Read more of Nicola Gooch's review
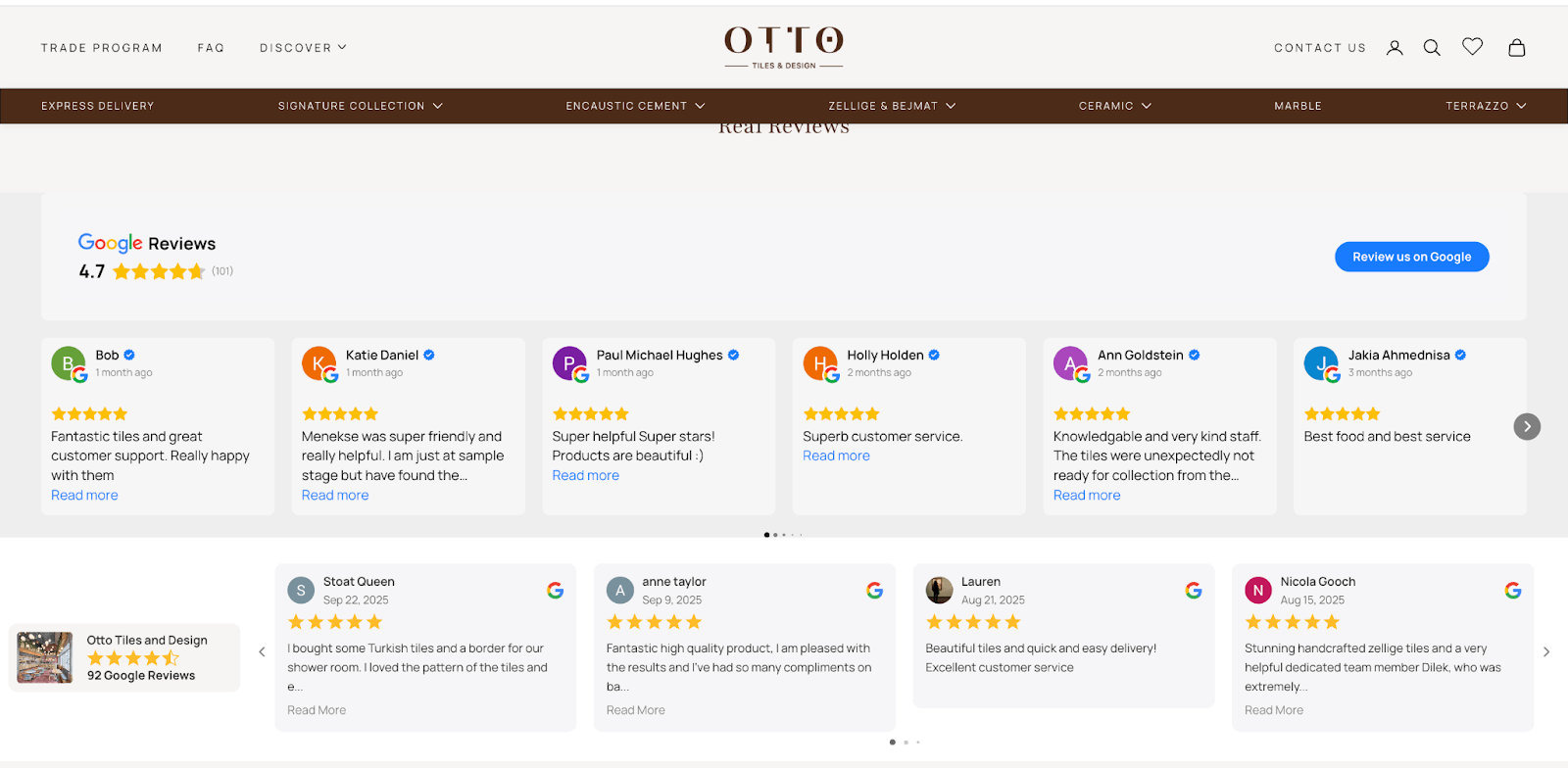Screen dimensions: 1568x768 [x=1274, y=710]
